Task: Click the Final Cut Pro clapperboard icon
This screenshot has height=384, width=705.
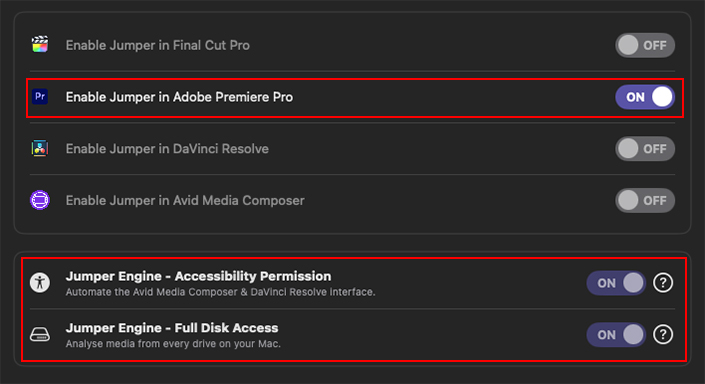Action: click(40, 45)
